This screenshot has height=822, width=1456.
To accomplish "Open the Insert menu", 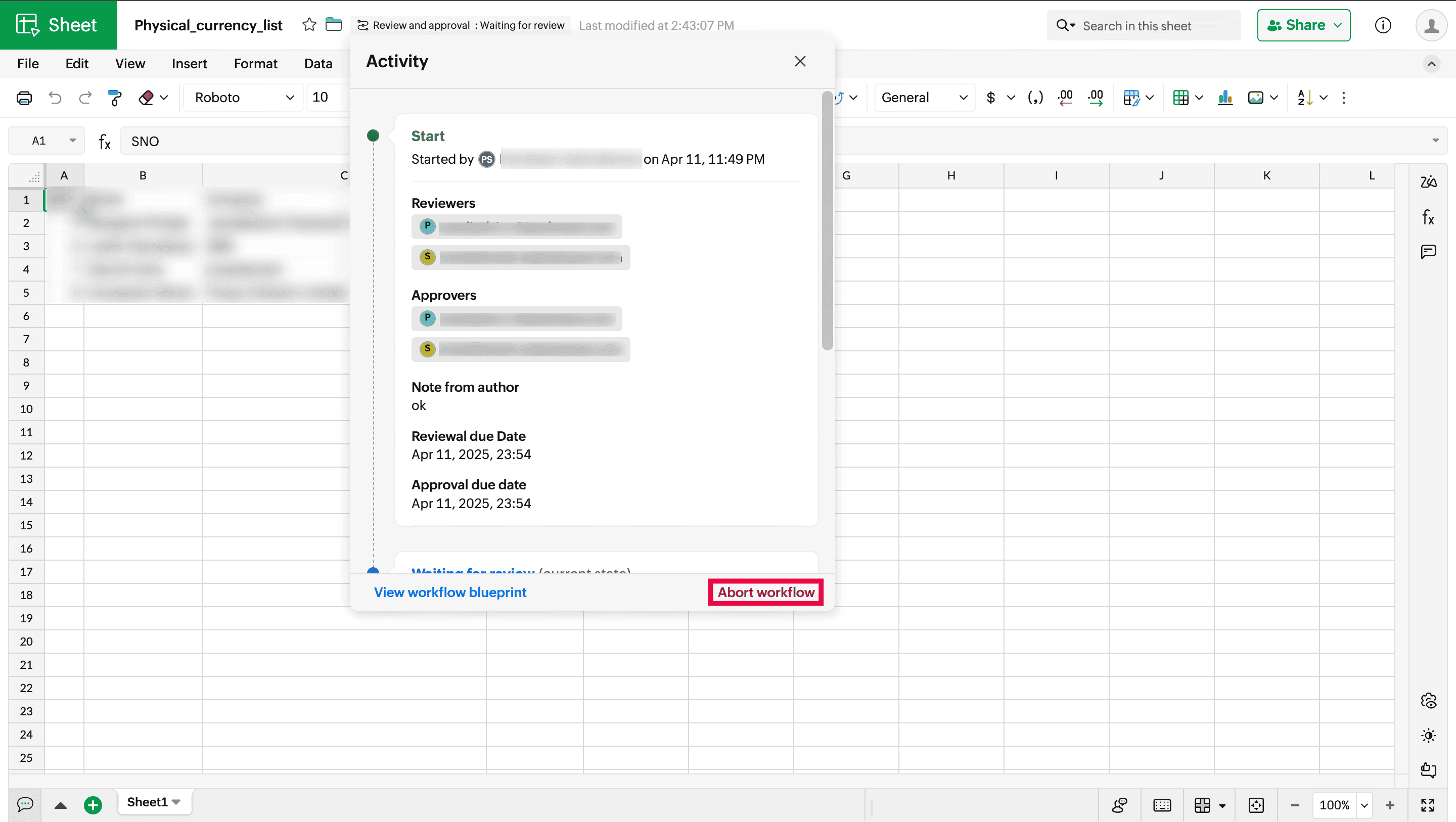I will point(189,64).
